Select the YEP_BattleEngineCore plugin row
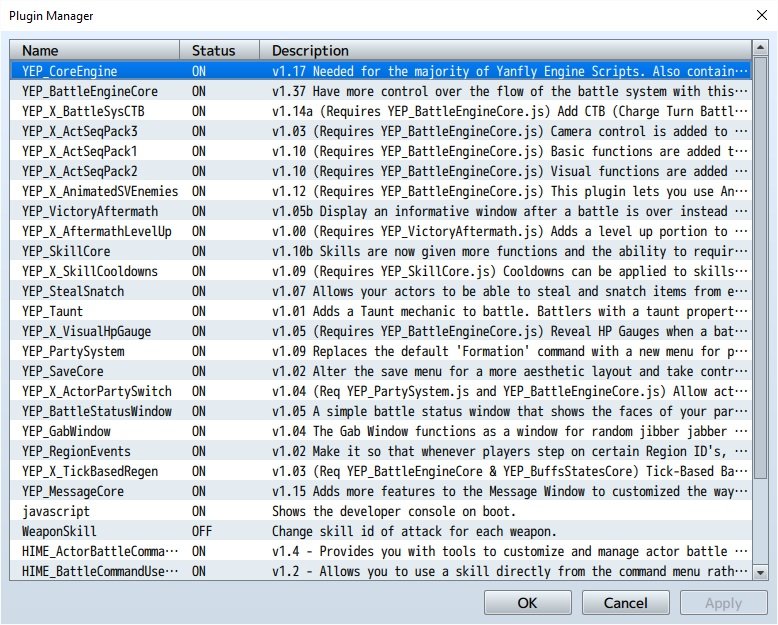This screenshot has height=625, width=778. [x=381, y=91]
